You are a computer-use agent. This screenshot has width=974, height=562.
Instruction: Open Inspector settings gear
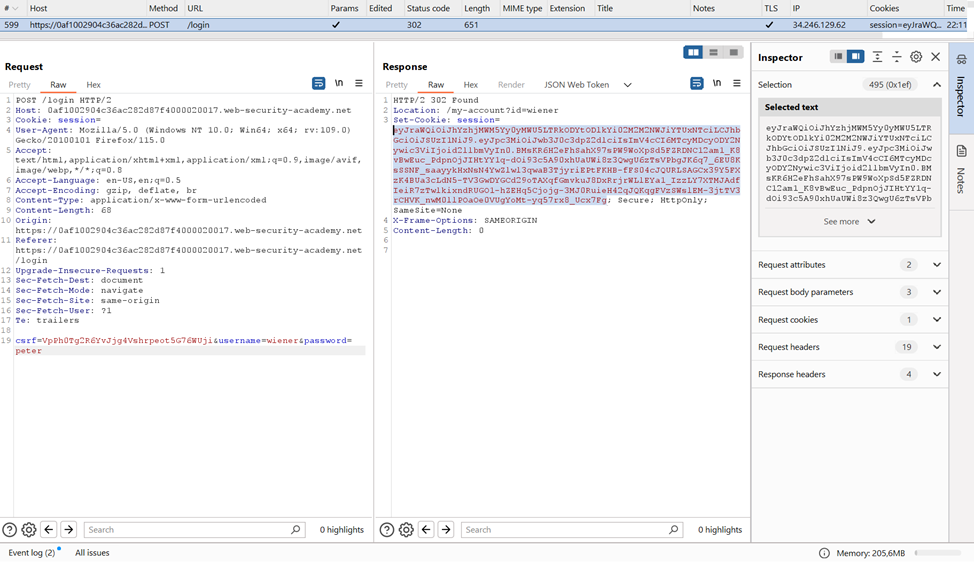coord(916,57)
